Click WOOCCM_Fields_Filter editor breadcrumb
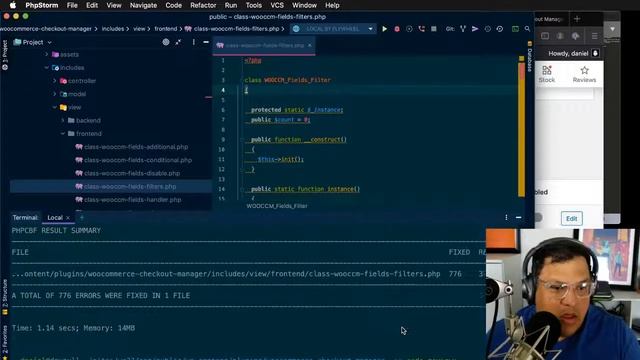The height and width of the screenshot is (360, 640). pyautogui.click(x=277, y=206)
